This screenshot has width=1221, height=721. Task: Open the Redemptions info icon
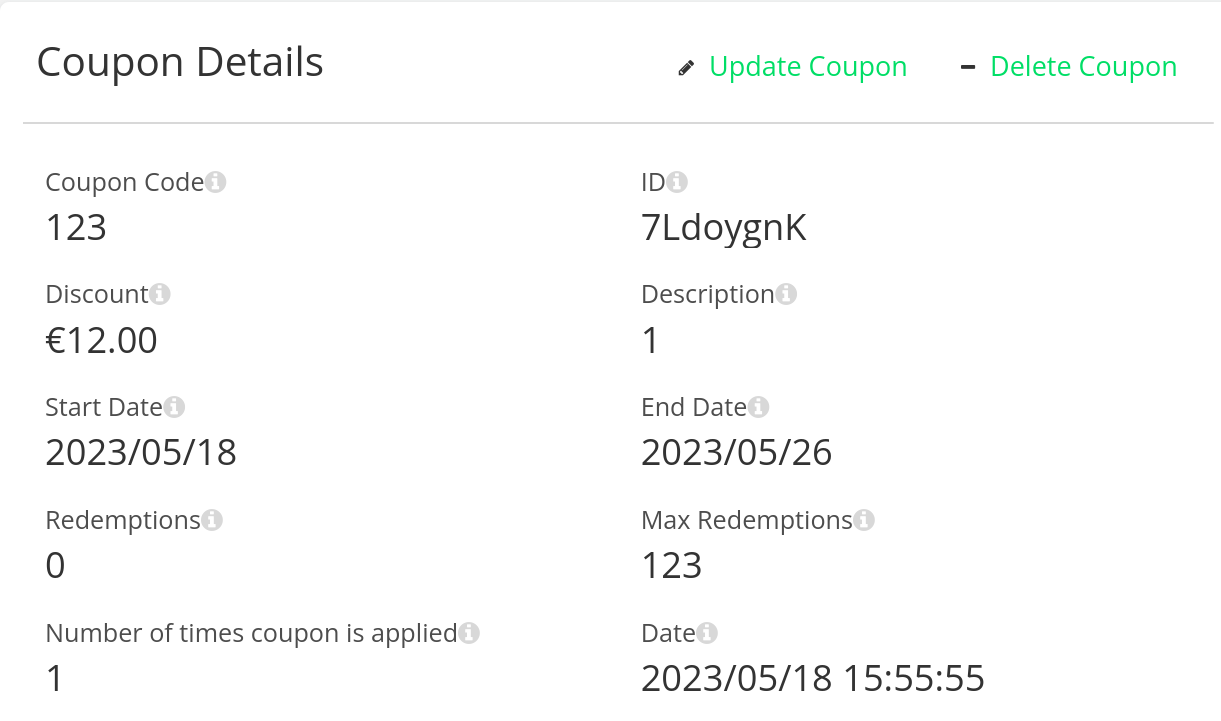pyautogui.click(x=214, y=520)
